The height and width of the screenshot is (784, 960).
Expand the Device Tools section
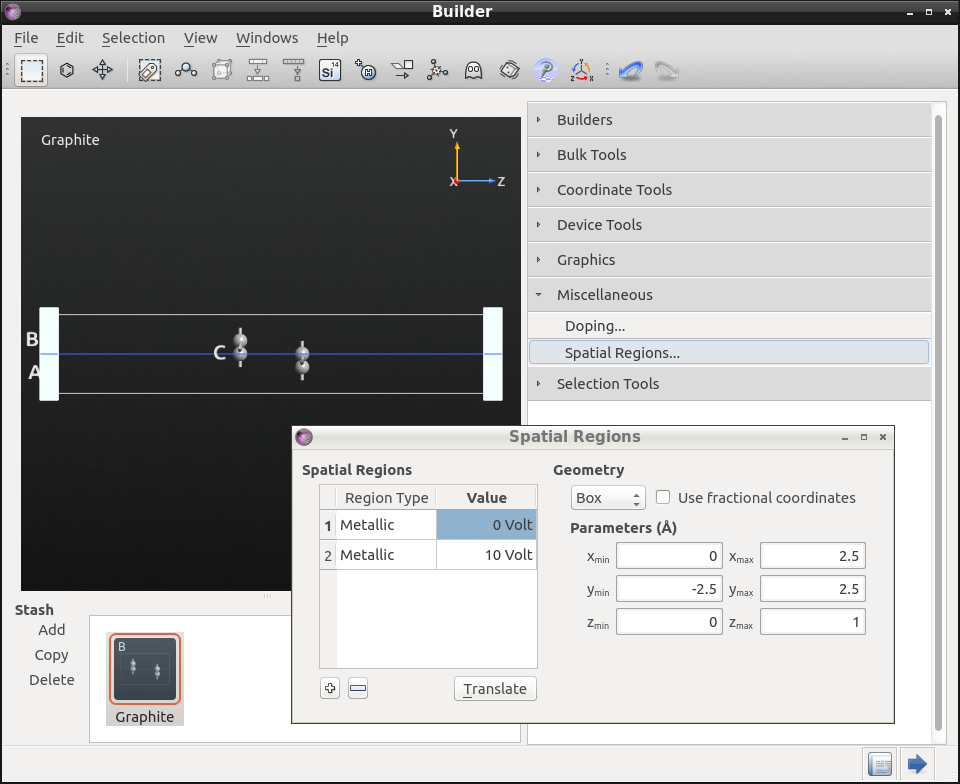click(x=729, y=225)
